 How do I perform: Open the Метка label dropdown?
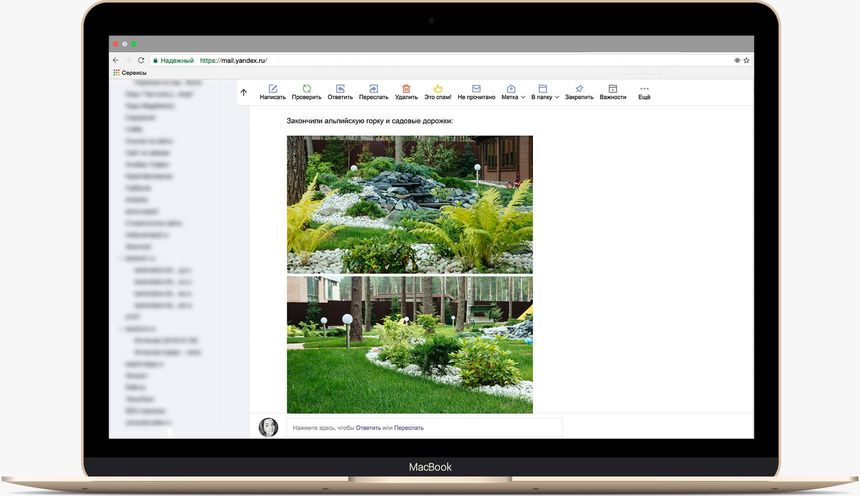click(x=512, y=90)
